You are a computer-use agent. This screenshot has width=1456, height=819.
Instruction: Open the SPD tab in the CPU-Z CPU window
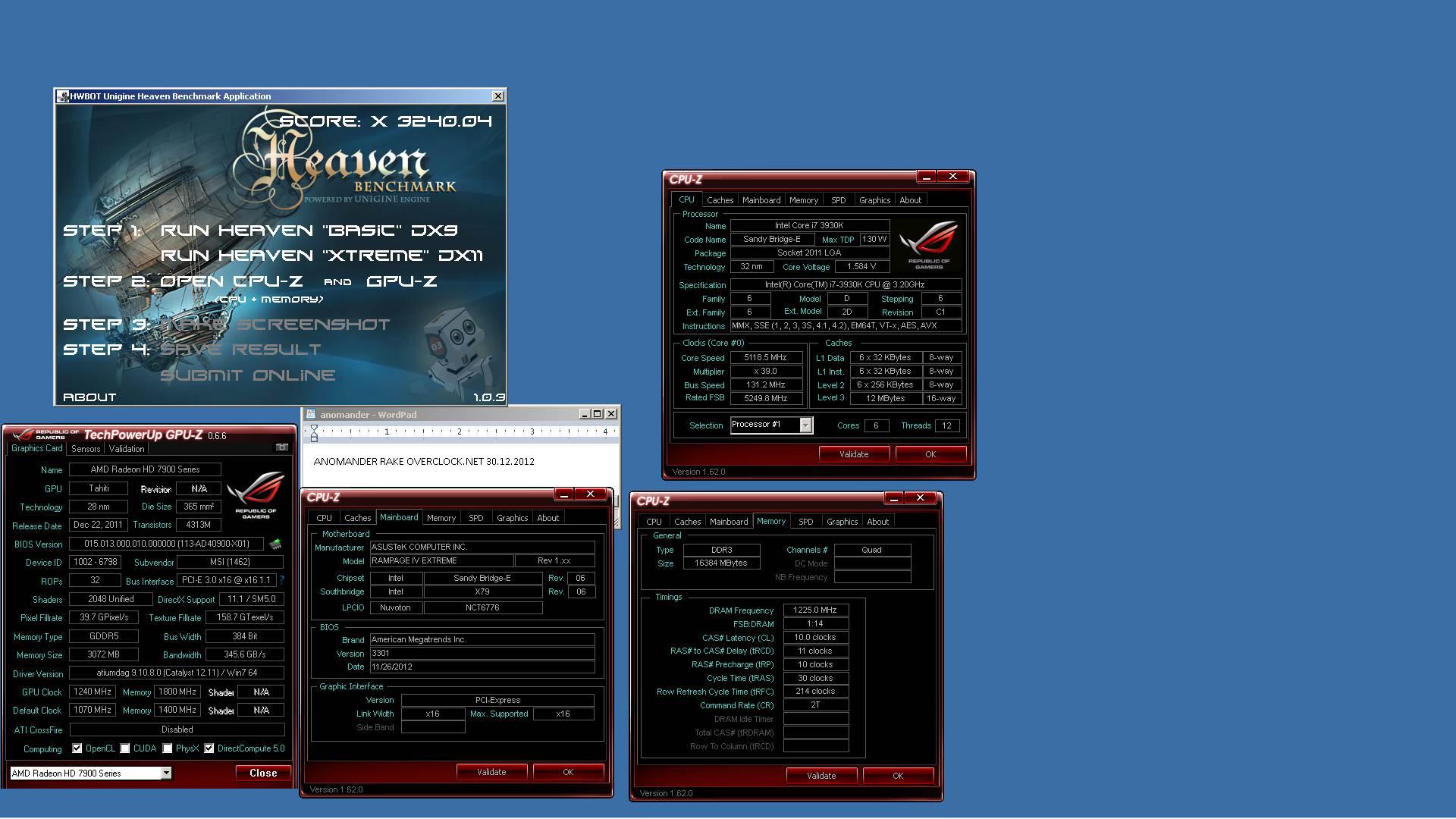pyautogui.click(x=838, y=200)
